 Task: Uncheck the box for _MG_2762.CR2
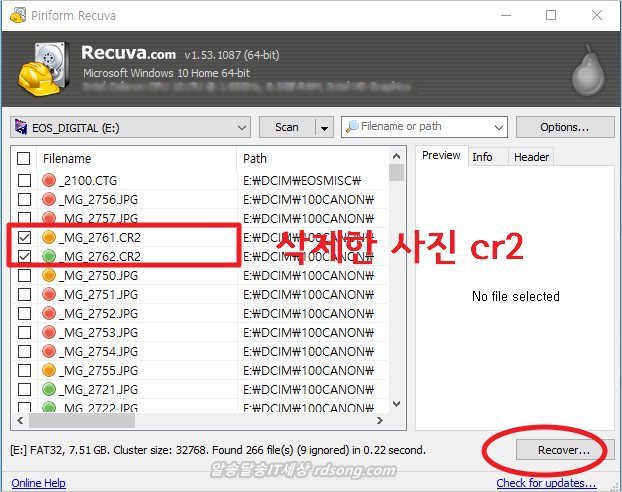pos(25,256)
